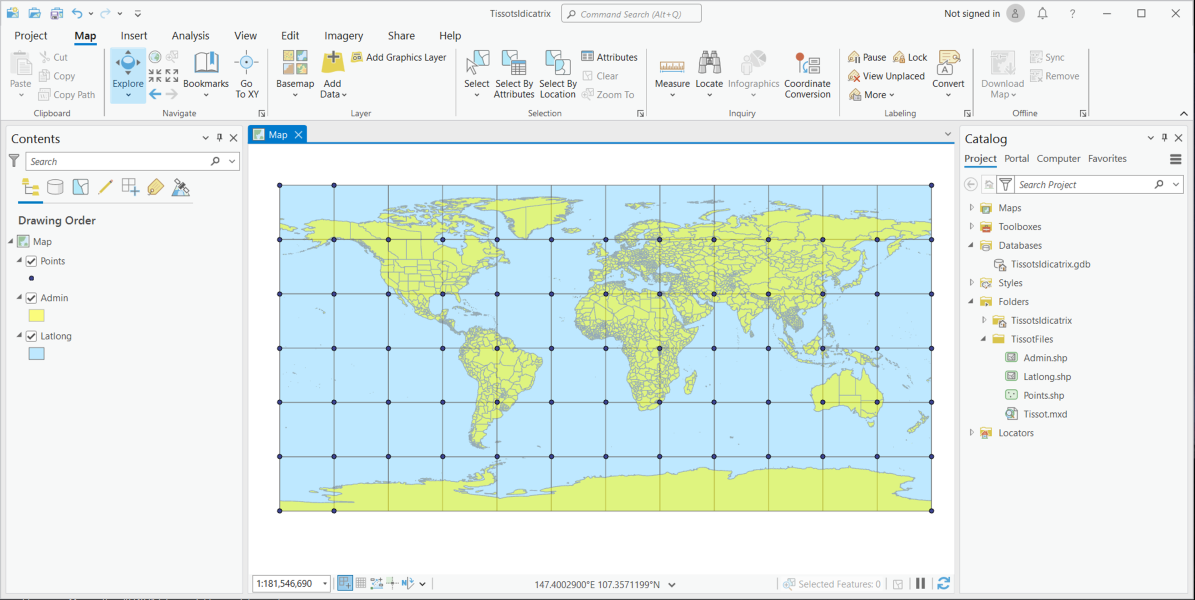The image size is (1195, 600).
Task: Open the Analysis ribbon tab
Action: point(191,36)
